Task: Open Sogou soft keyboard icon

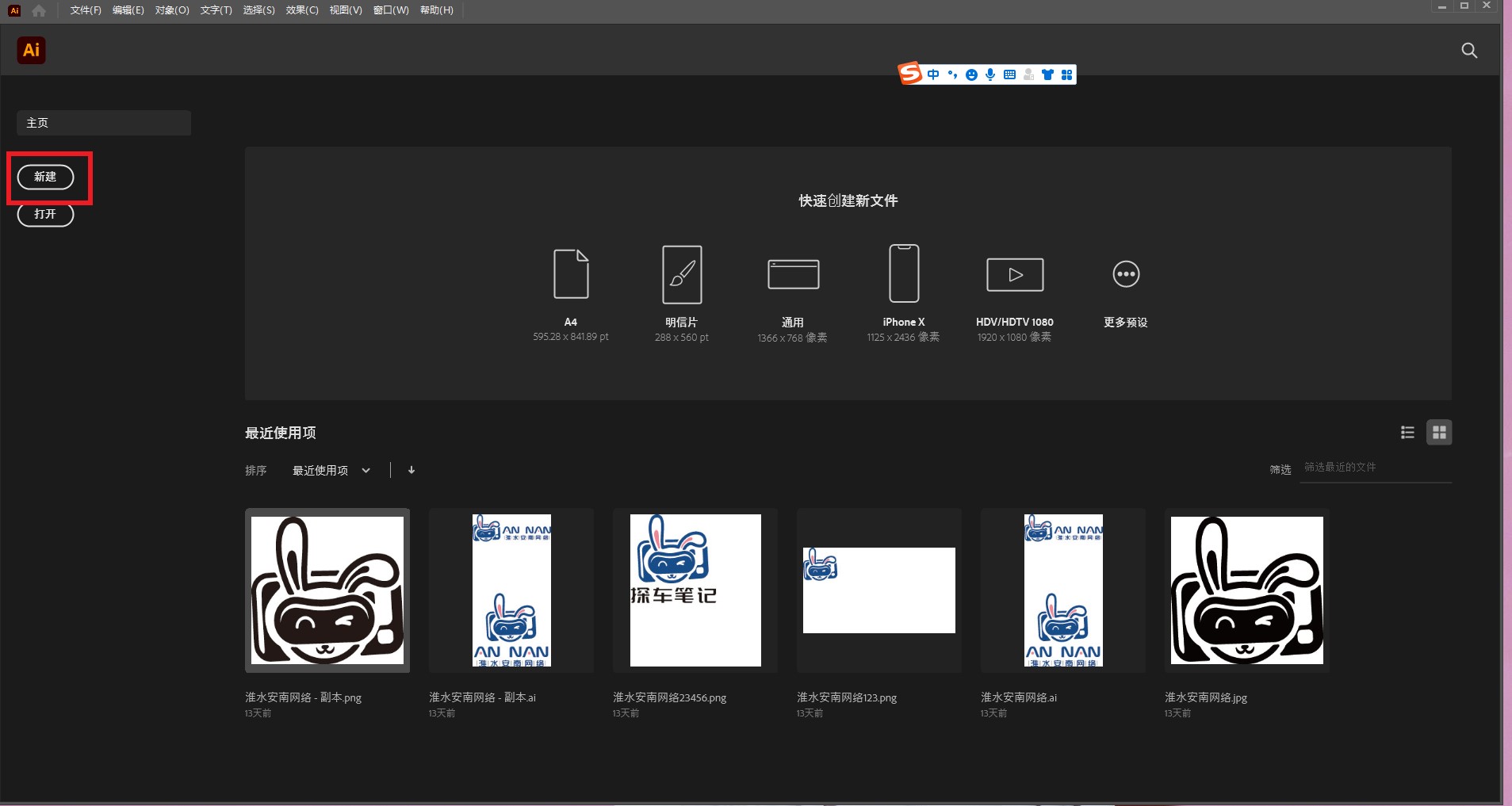Action: coord(1009,74)
